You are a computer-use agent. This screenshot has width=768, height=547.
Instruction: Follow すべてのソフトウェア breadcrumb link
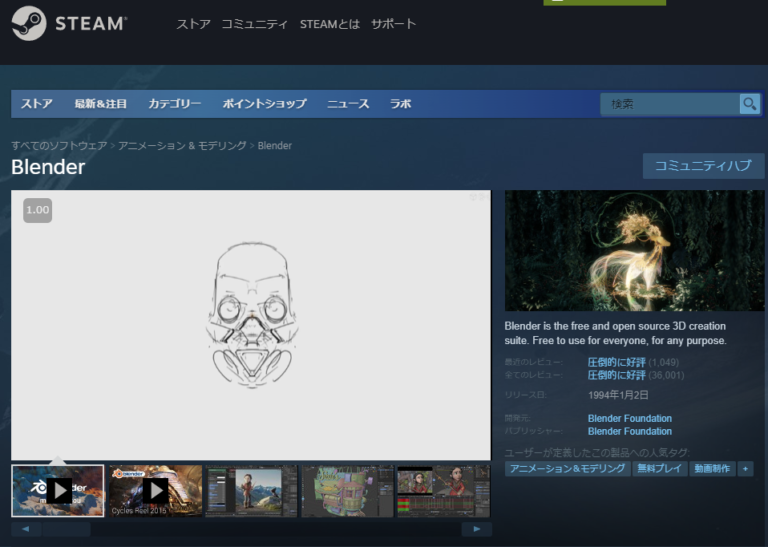pos(59,145)
